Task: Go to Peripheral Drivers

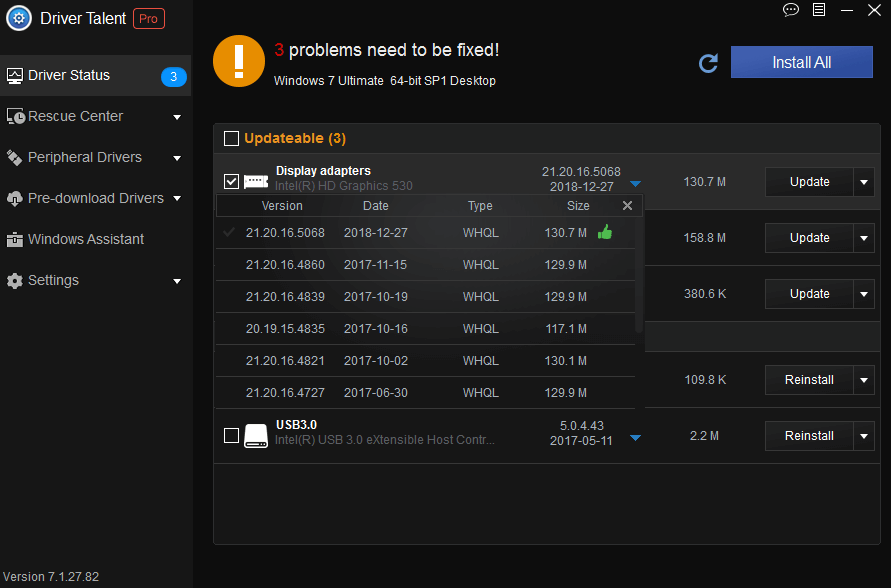Action: click(95, 157)
